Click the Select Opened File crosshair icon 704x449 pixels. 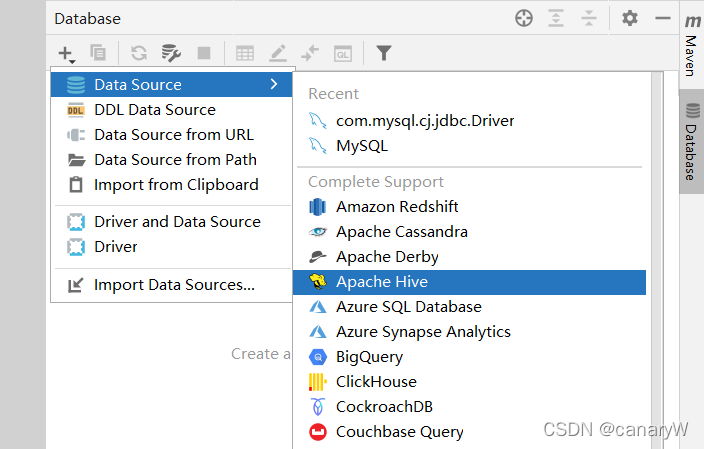524,18
